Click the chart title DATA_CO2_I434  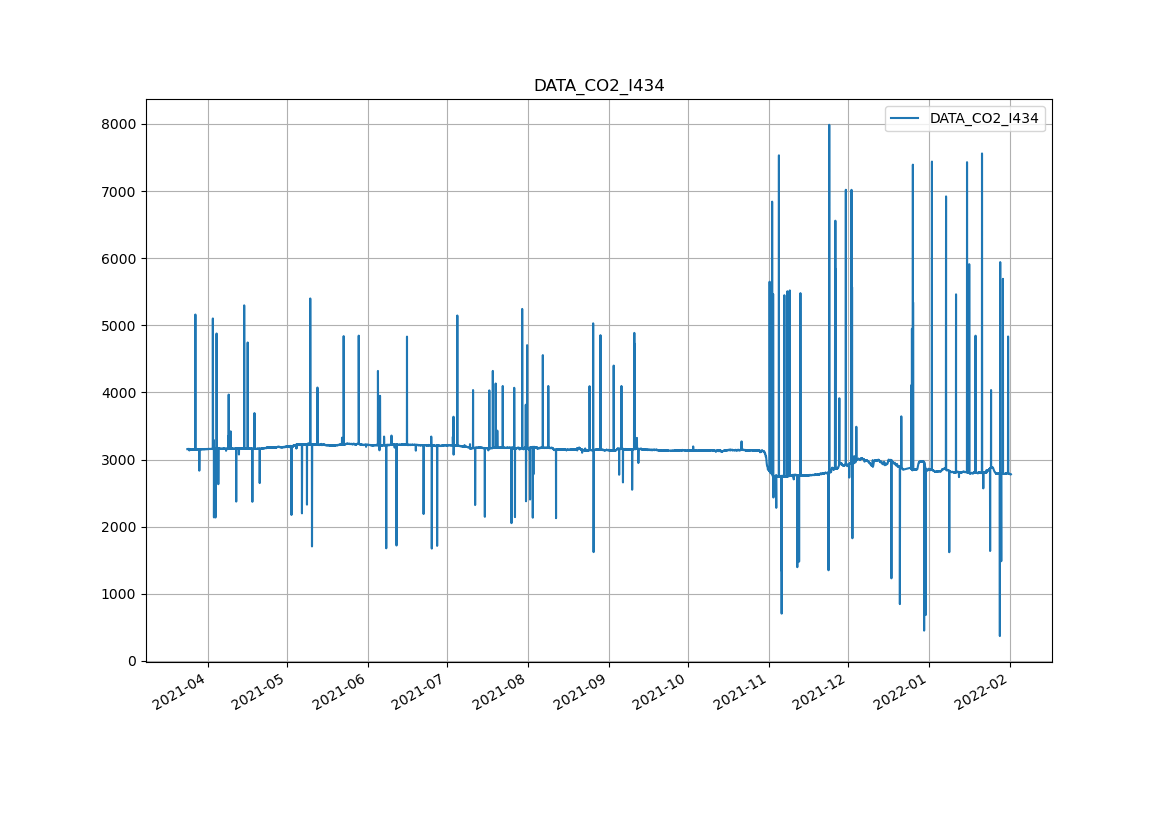598,86
